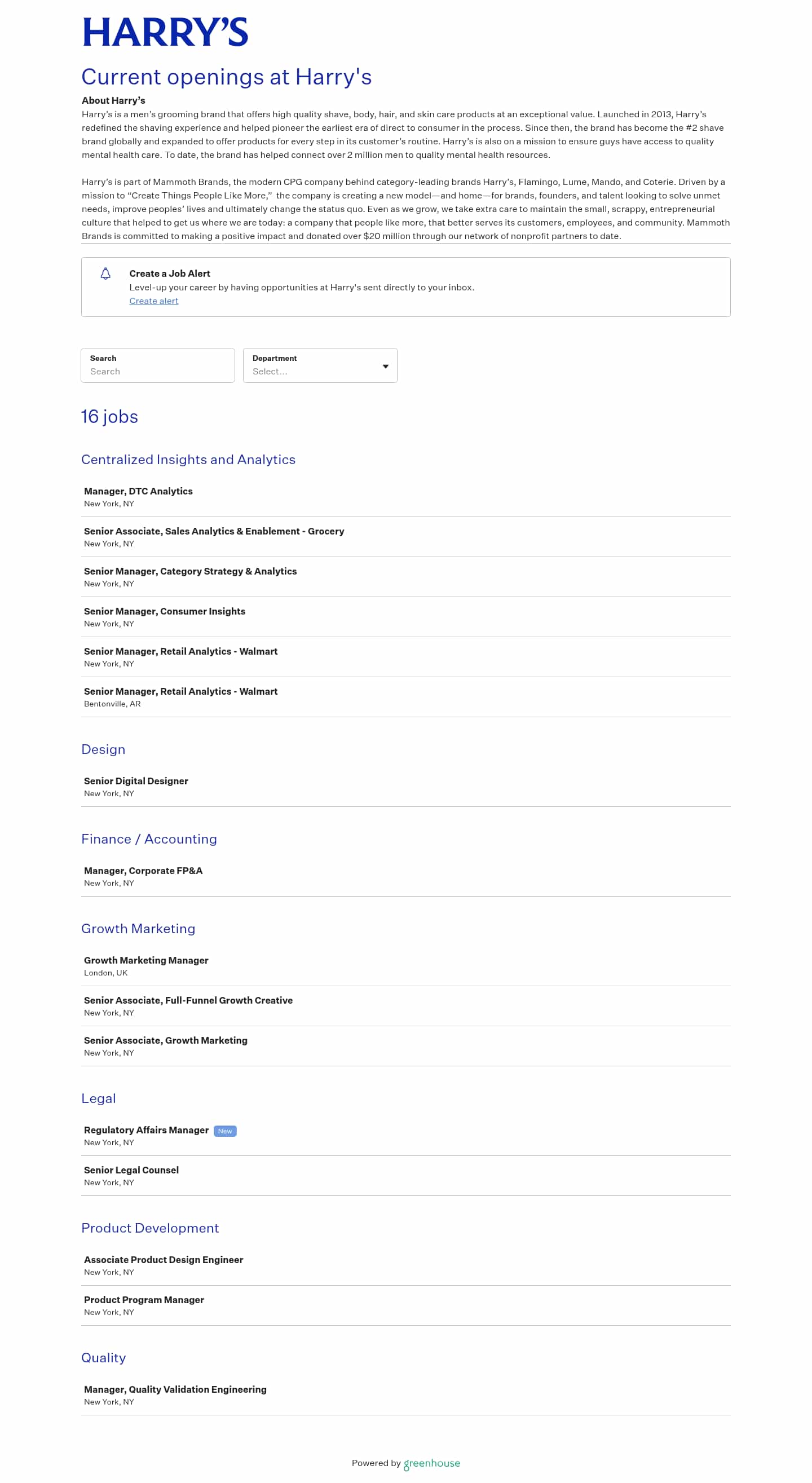The width and height of the screenshot is (812, 1483).
Task: Click the Create alert link
Action: pyautogui.click(x=154, y=301)
